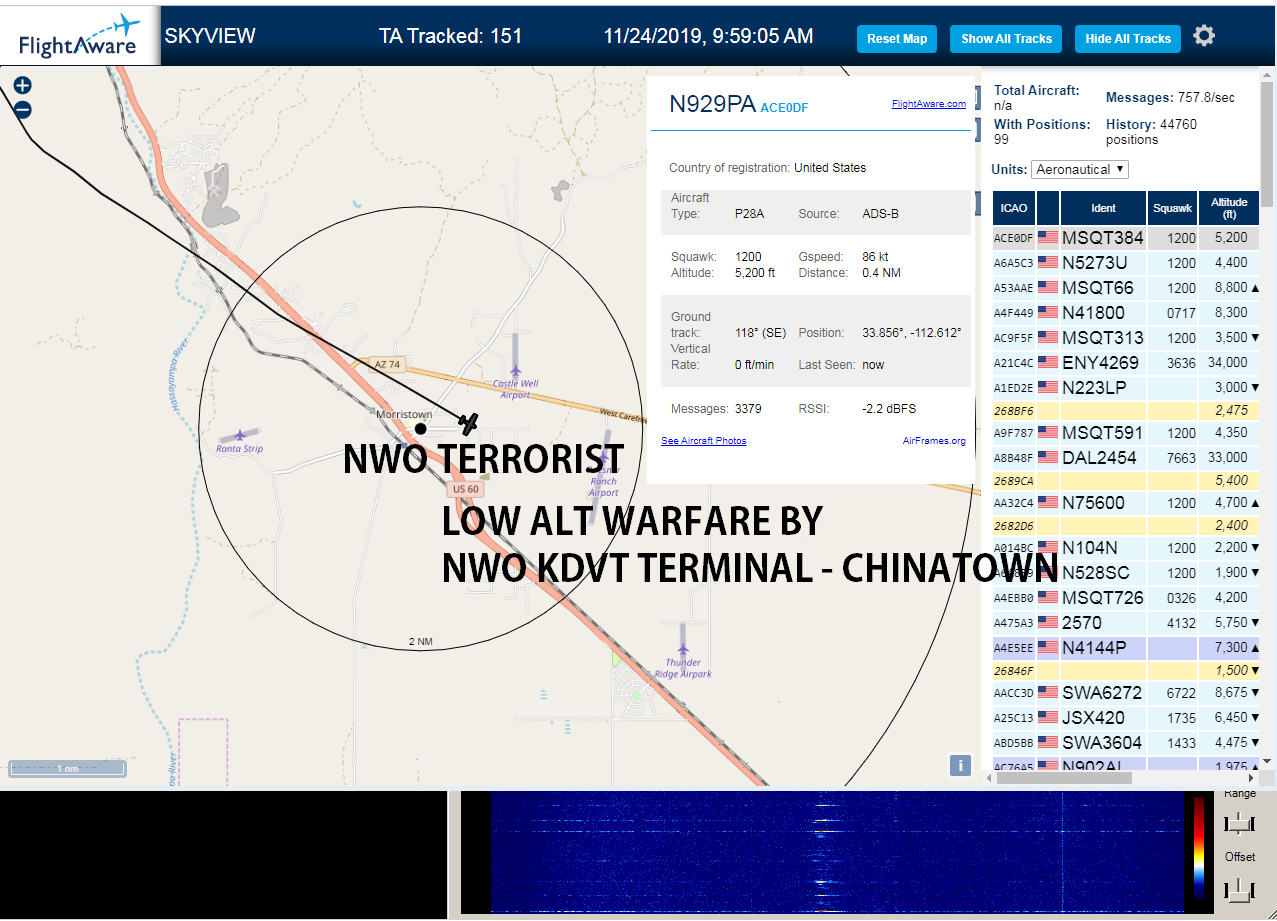
Task: Select the MSQT384 row
Action: tap(1126, 238)
